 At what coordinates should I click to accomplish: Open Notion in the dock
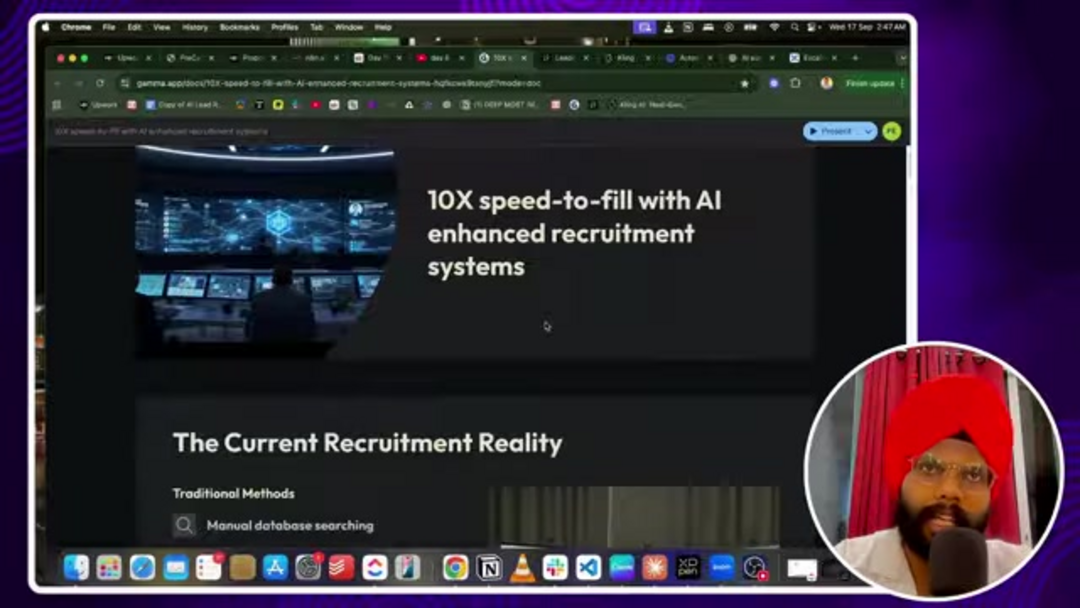coord(489,568)
